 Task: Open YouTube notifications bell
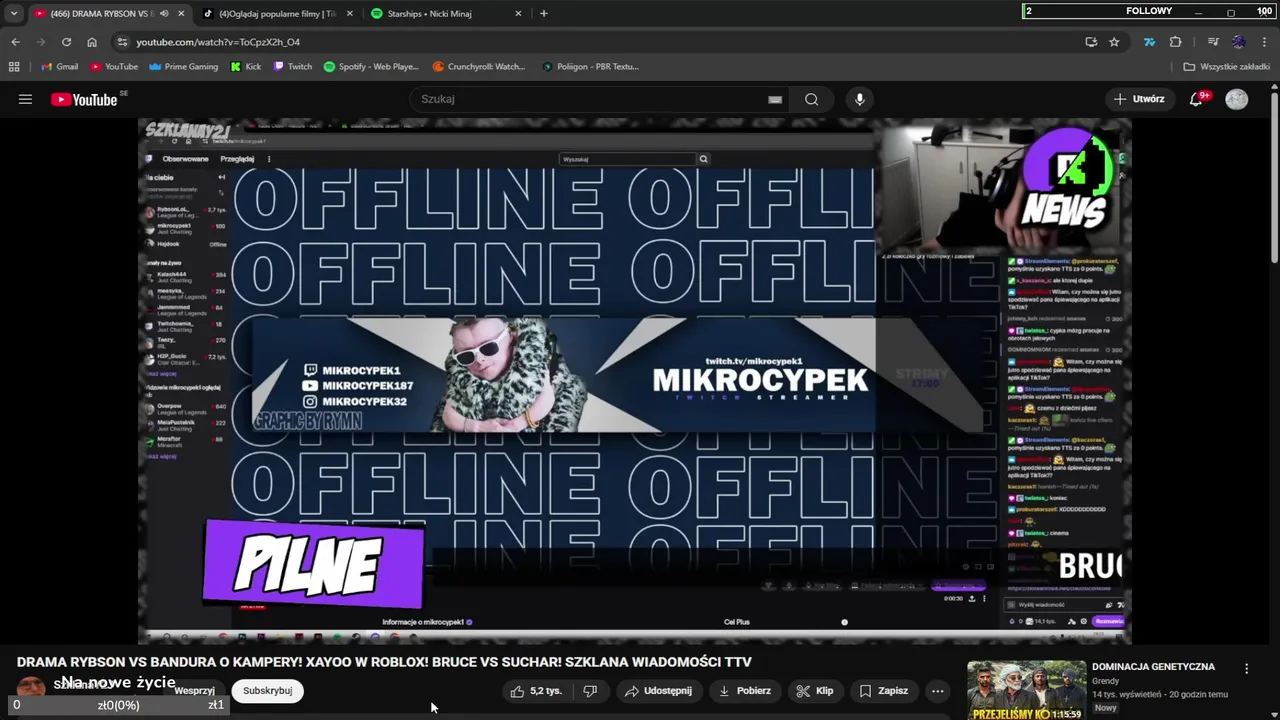coord(1196,99)
